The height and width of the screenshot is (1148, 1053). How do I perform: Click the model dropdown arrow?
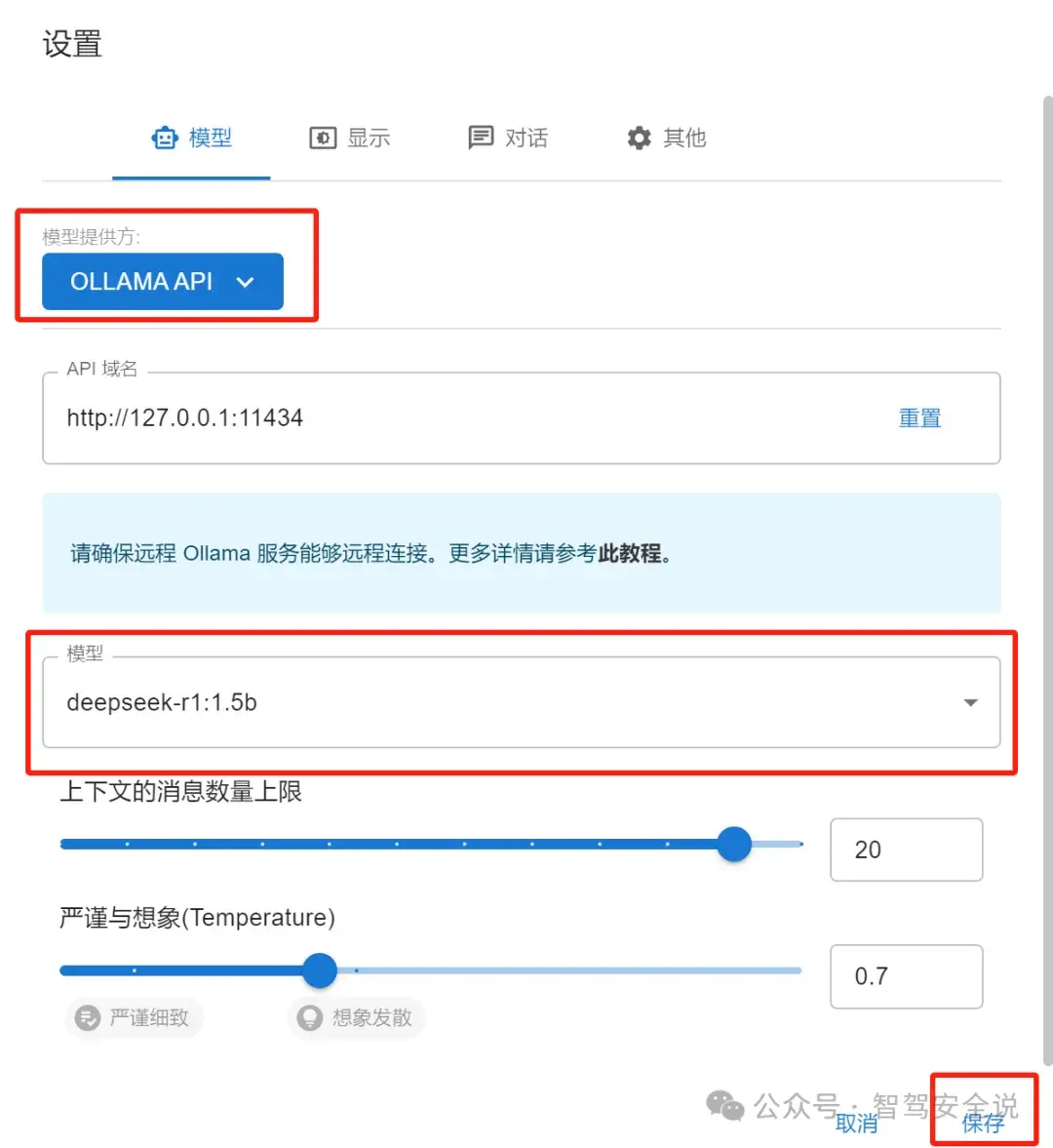tap(970, 703)
